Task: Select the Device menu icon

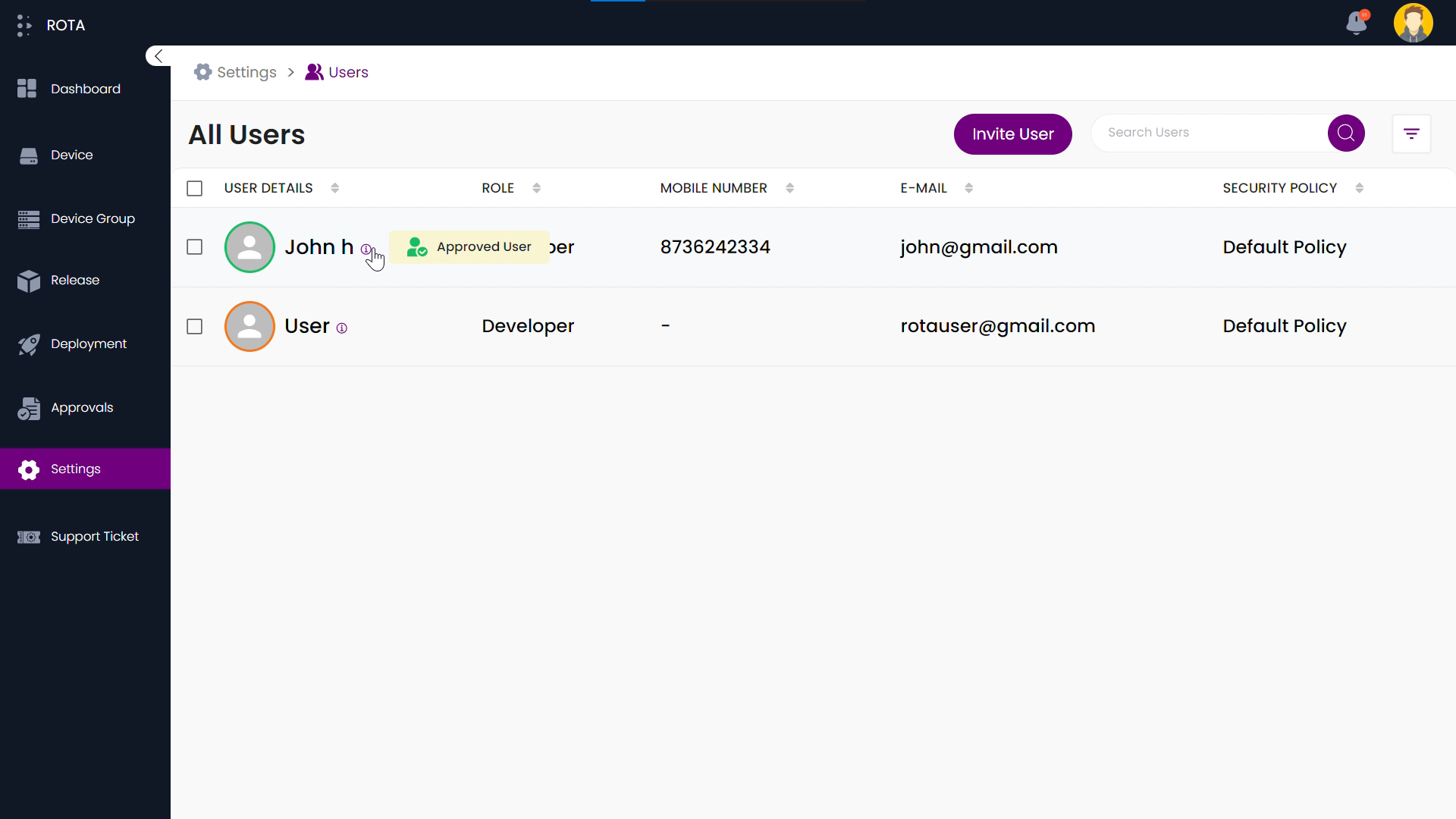Action: (x=28, y=155)
